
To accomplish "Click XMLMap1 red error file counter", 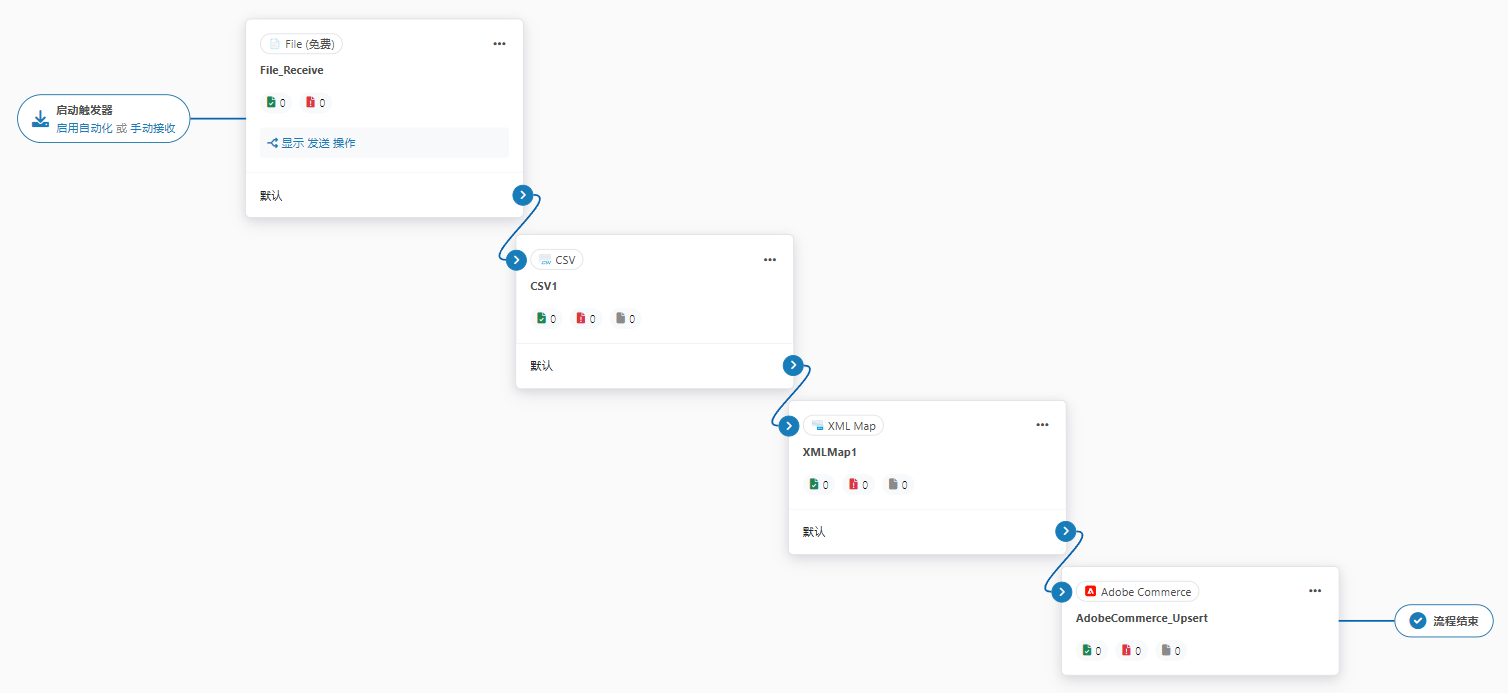I will coord(859,484).
